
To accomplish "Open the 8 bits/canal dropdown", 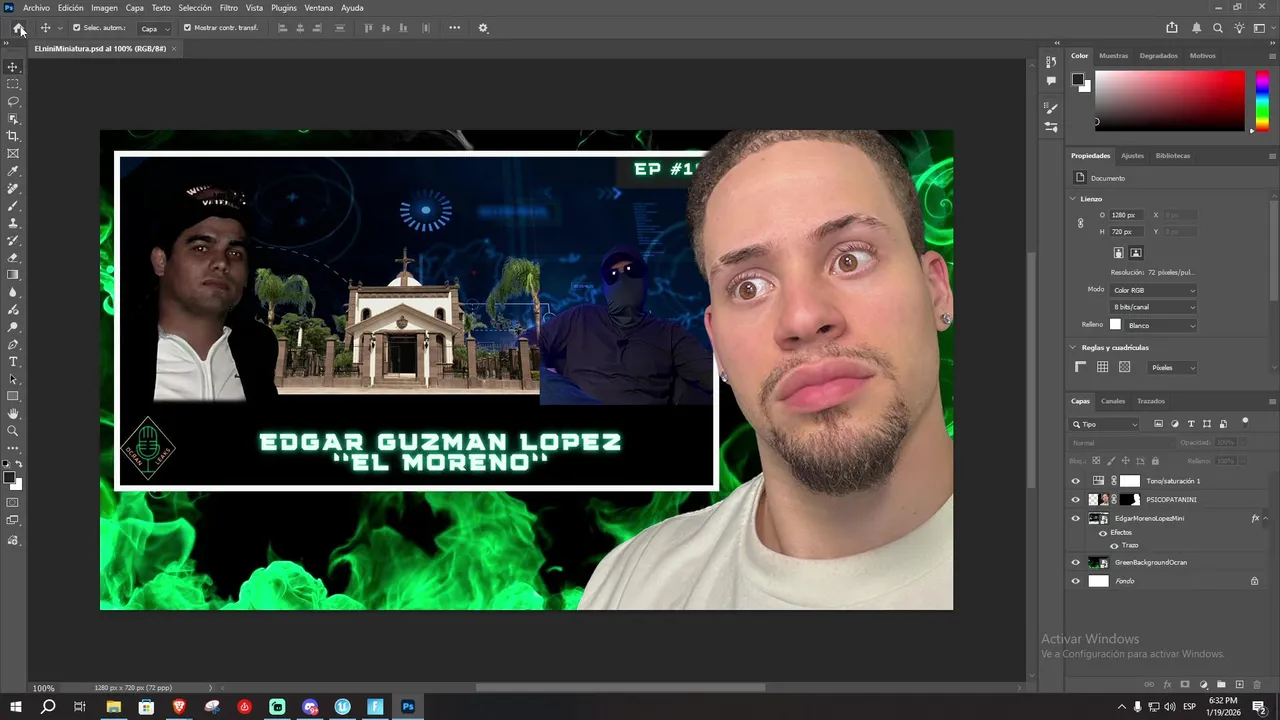I will 1154,307.
